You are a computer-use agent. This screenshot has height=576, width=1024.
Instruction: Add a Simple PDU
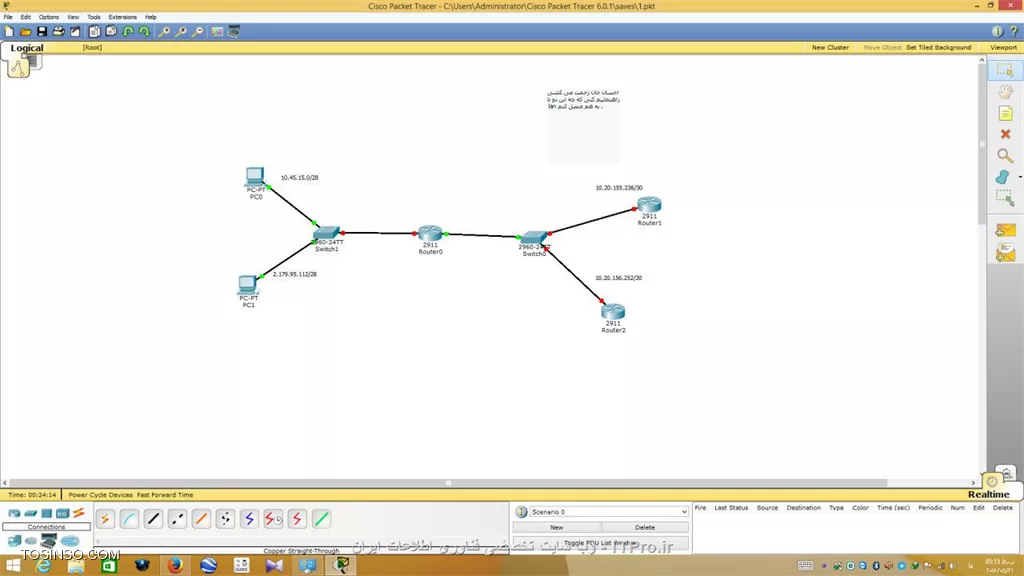click(1005, 230)
